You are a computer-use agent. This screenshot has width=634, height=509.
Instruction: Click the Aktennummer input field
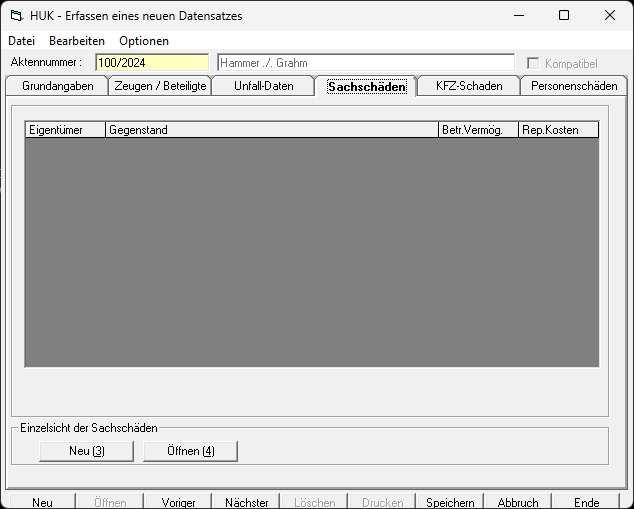point(151,63)
